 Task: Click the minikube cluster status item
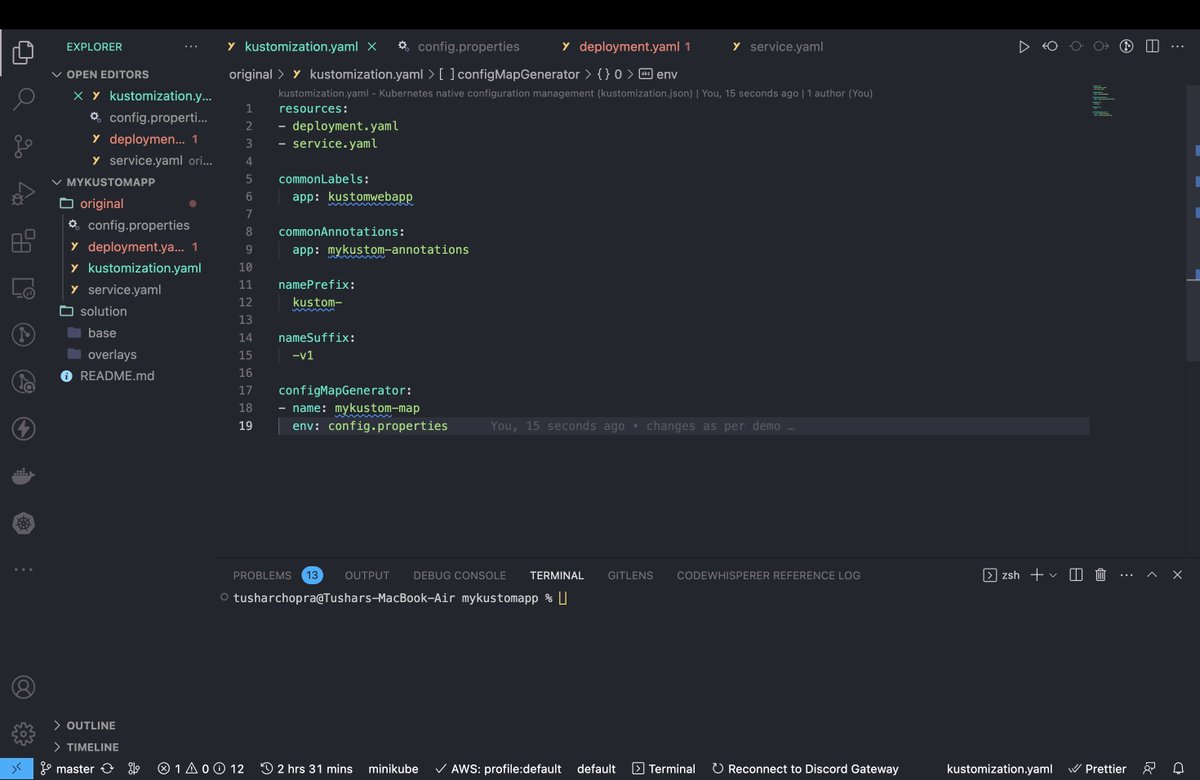[x=392, y=769]
